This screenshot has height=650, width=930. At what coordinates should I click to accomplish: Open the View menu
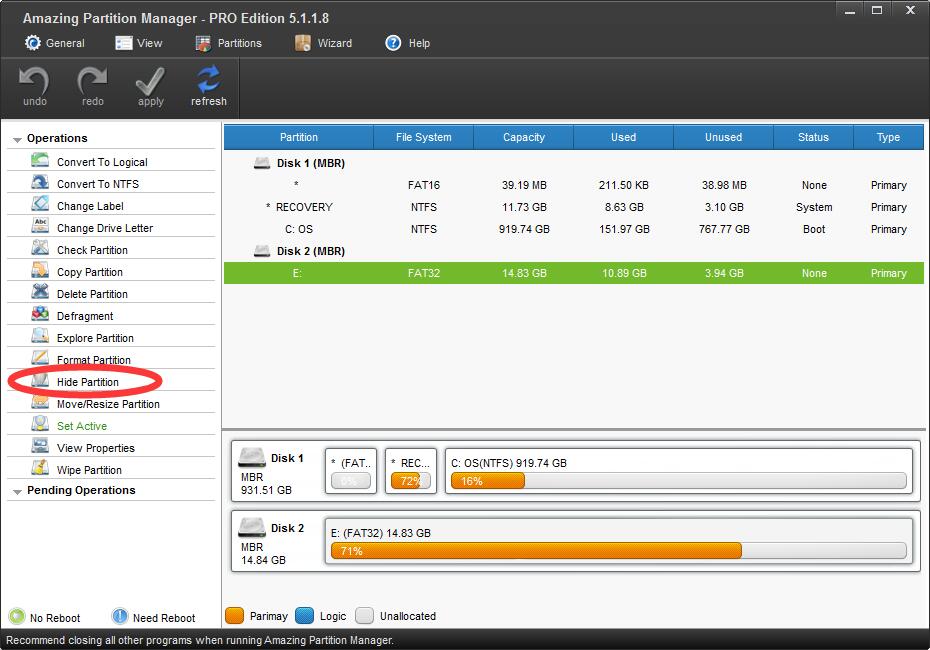[139, 43]
